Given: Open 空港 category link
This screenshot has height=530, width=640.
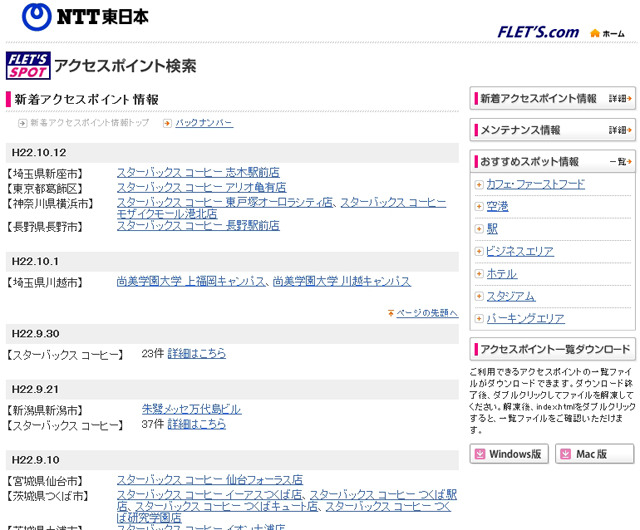Looking at the screenshot, I should tap(497, 207).
